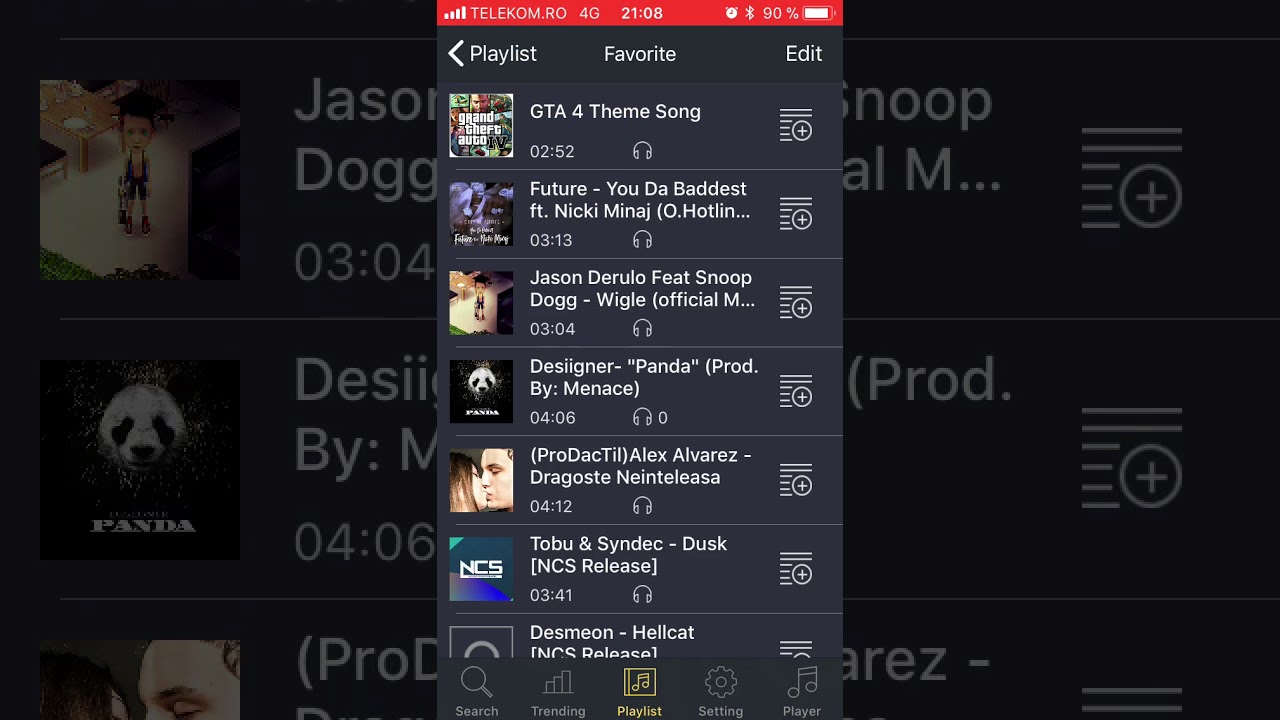
Task: Tap the NCS logo thumbnail for Dusk
Action: point(481,569)
